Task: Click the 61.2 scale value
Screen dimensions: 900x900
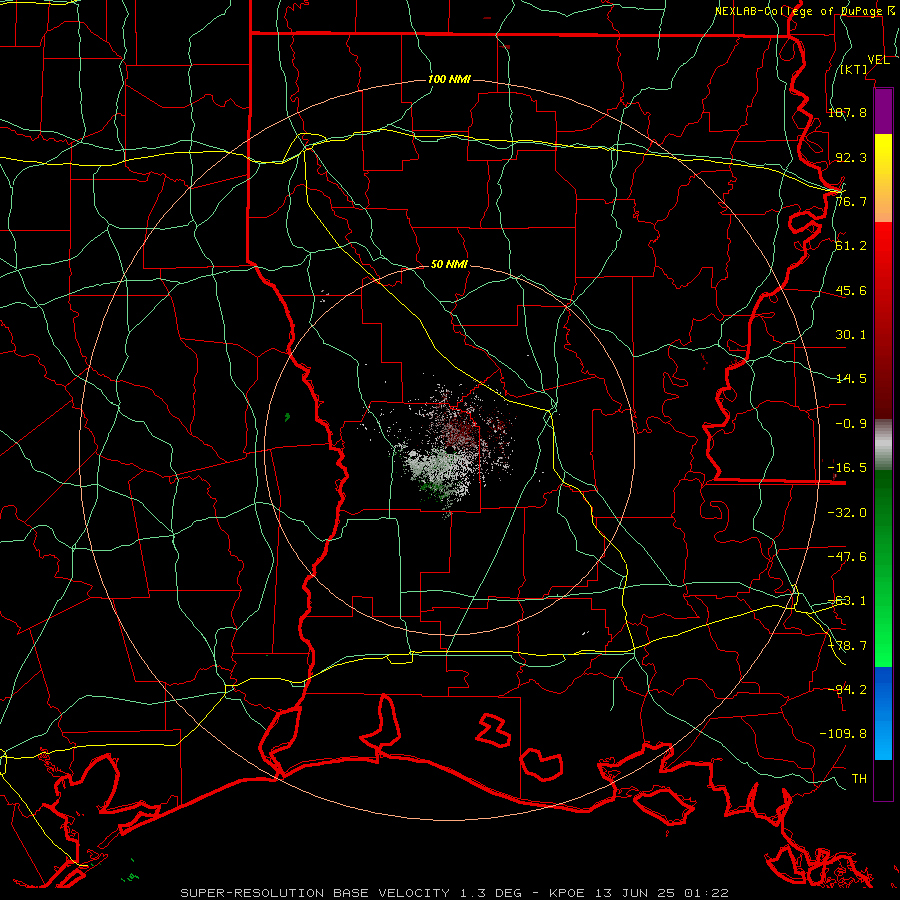Action: coord(851,246)
